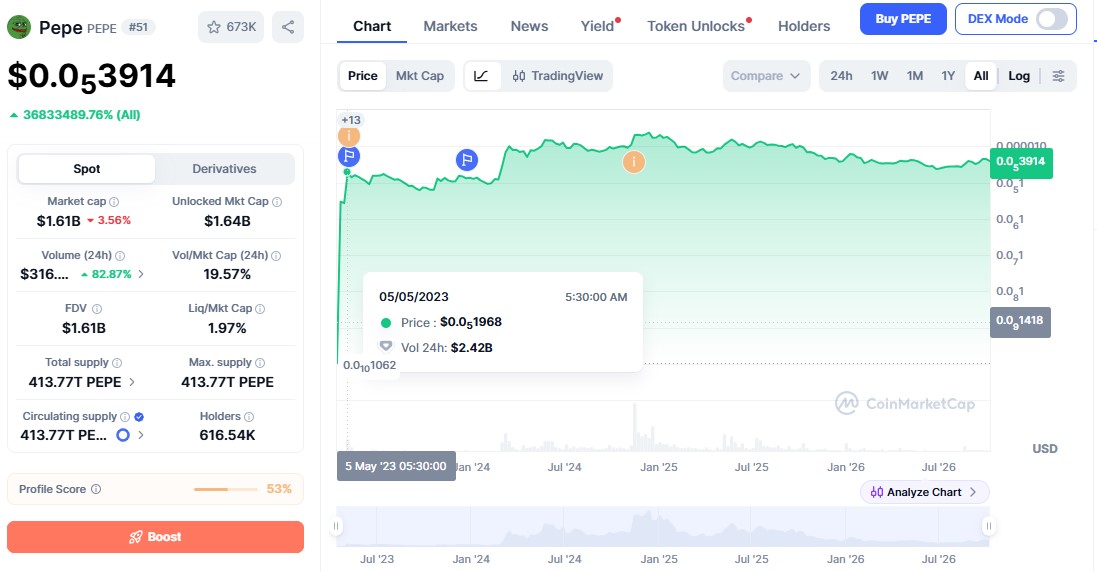Click Circulating supply info icon
This screenshot has height=572, width=1097.
[125, 417]
